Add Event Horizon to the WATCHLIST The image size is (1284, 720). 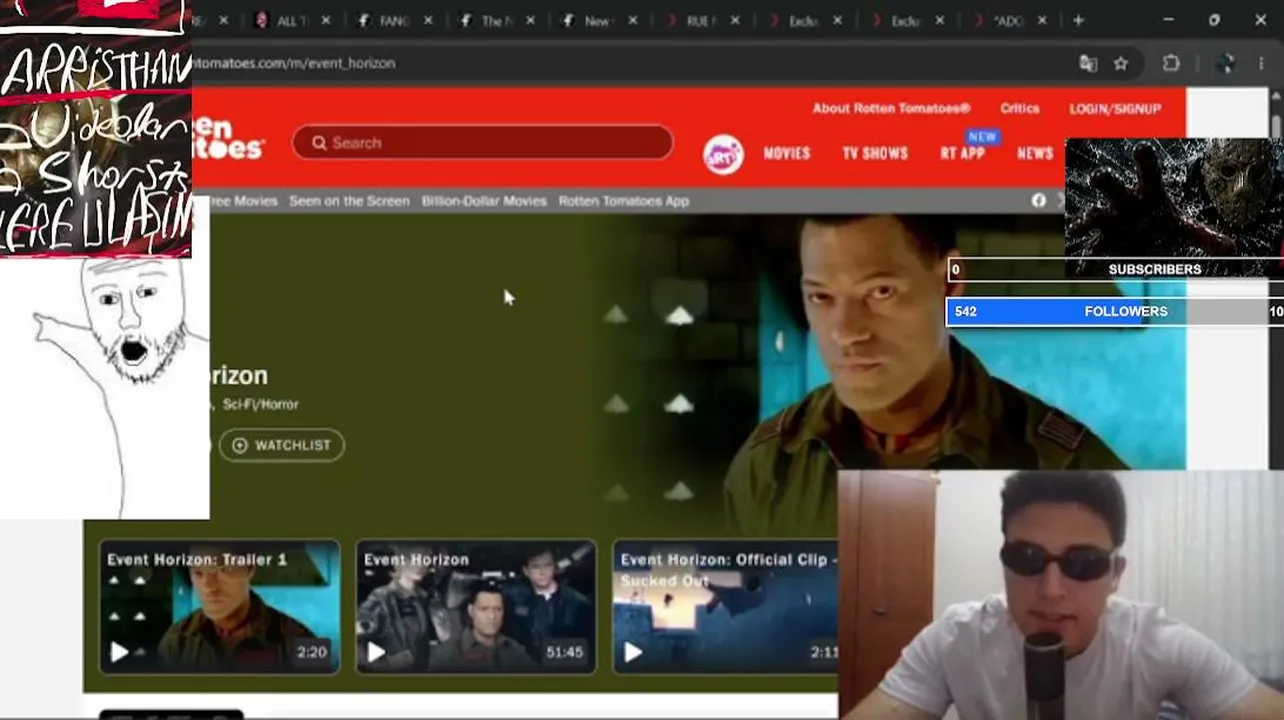coord(282,445)
